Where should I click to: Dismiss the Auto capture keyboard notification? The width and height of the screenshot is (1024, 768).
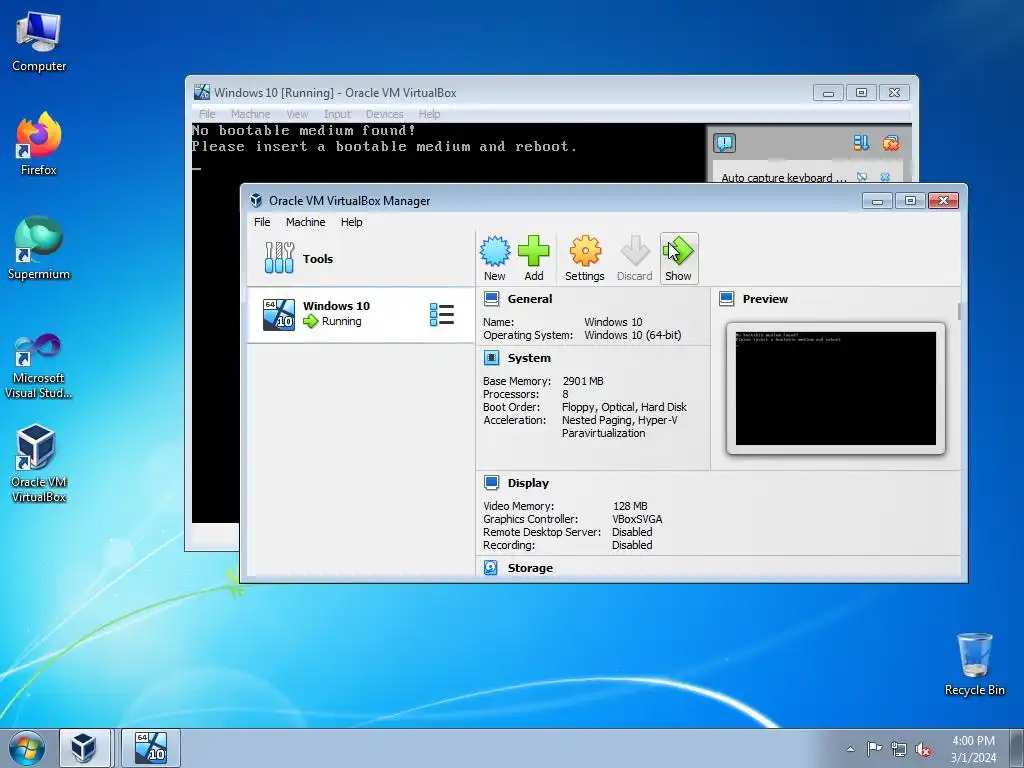885,177
